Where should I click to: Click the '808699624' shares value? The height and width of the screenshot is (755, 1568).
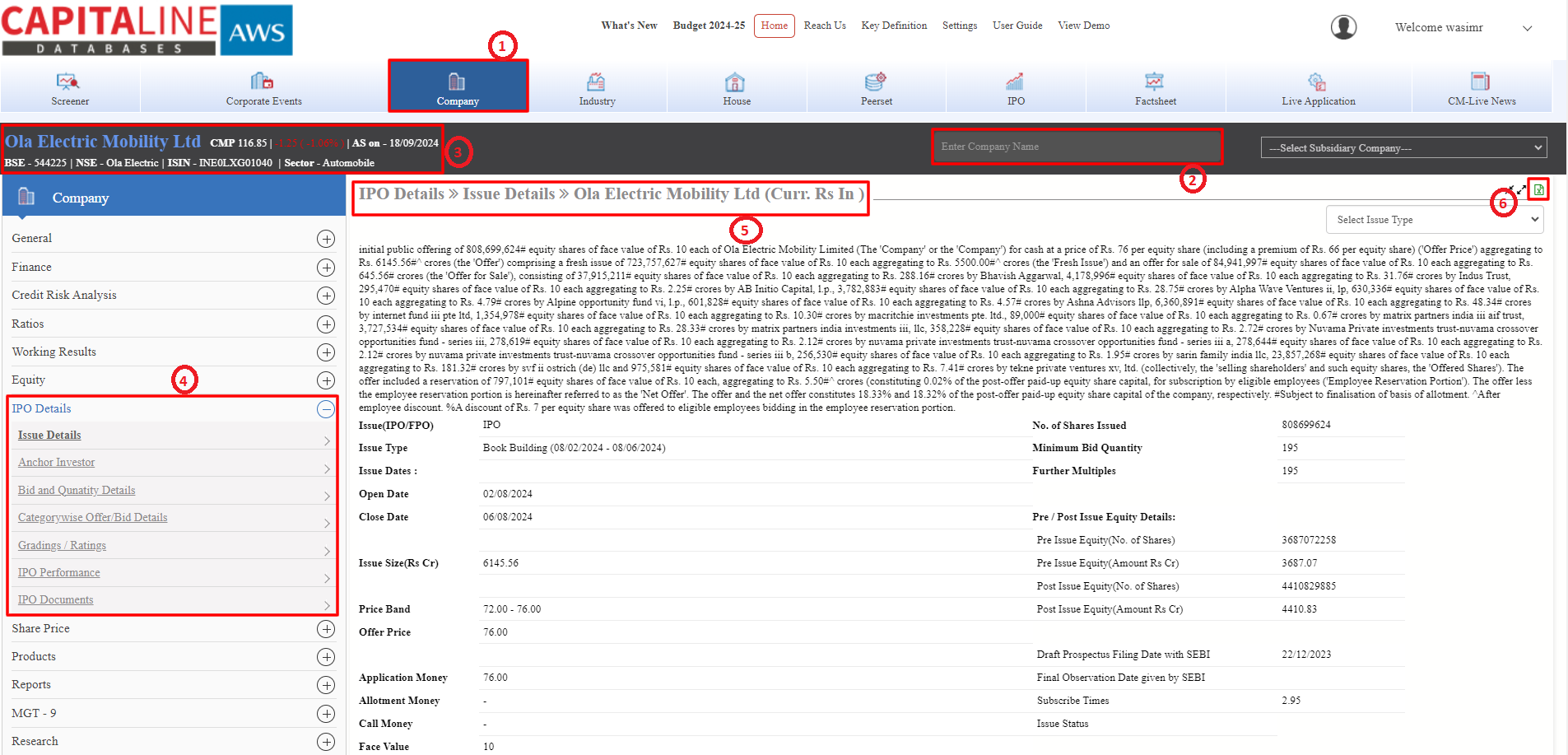tap(1305, 425)
